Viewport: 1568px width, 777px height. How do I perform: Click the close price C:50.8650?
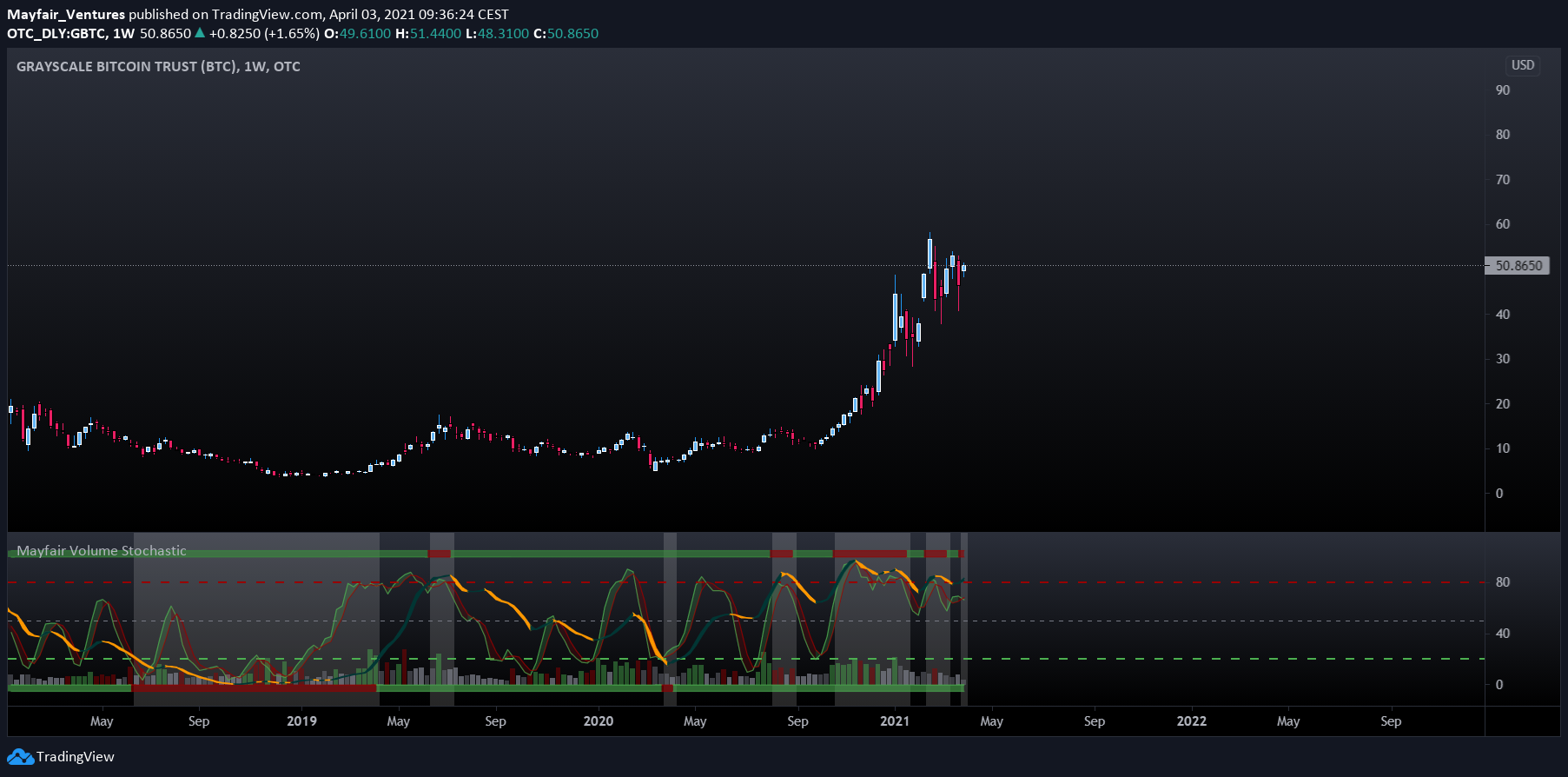click(x=566, y=33)
